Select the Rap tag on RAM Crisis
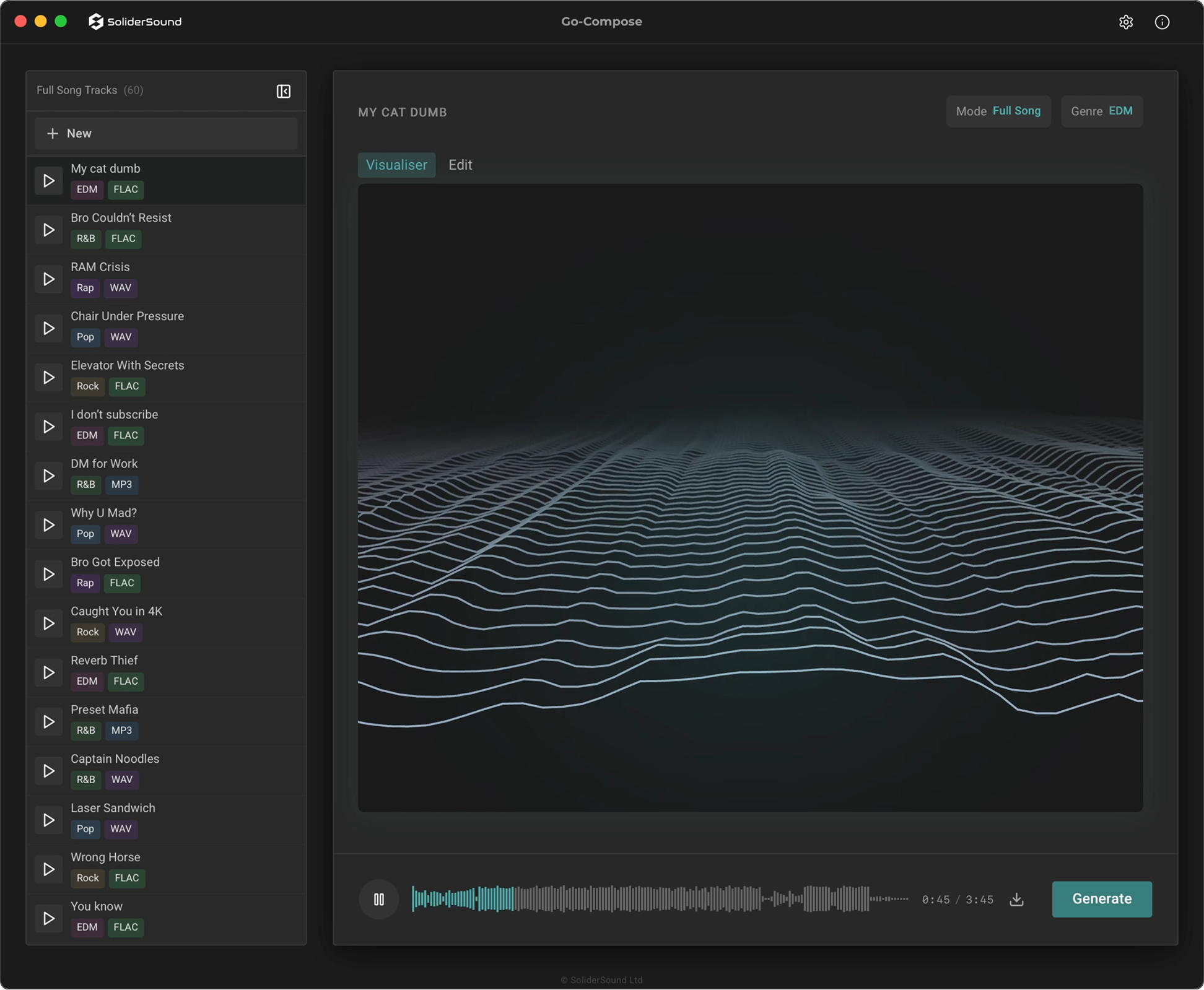 (85, 288)
